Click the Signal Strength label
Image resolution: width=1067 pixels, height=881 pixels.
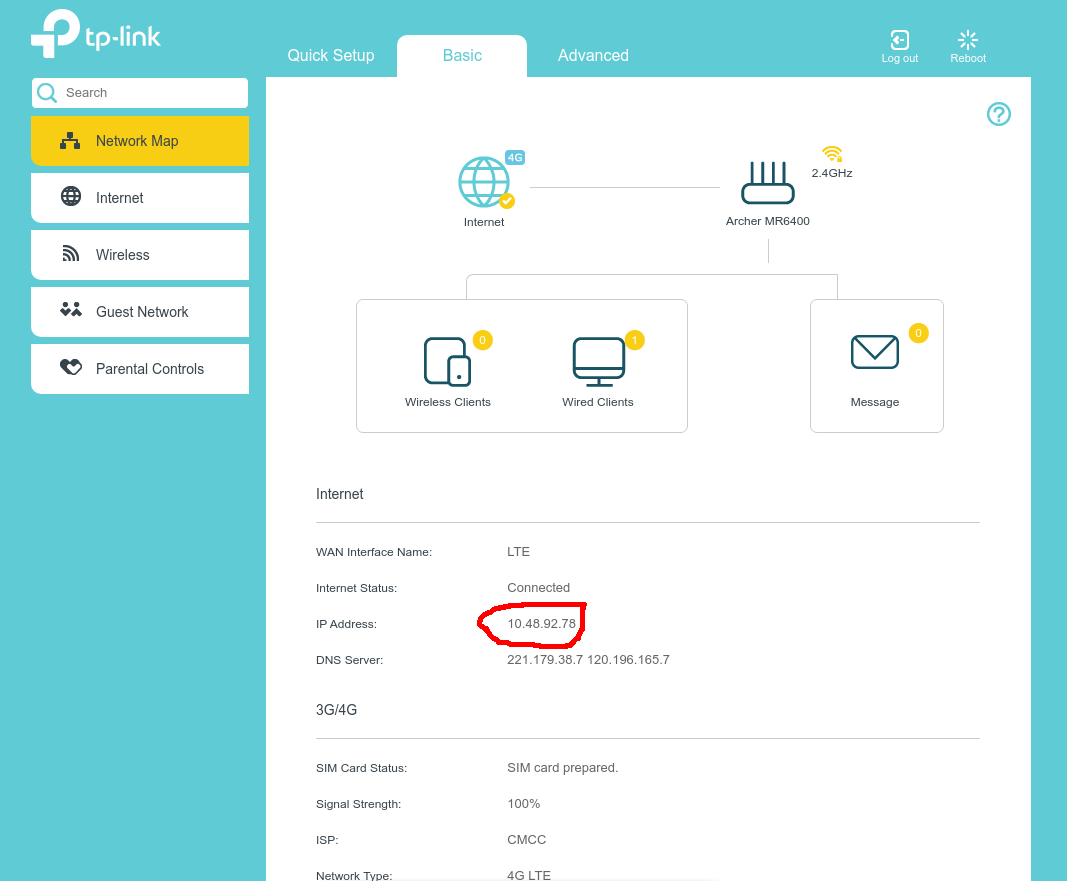coord(358,804)
